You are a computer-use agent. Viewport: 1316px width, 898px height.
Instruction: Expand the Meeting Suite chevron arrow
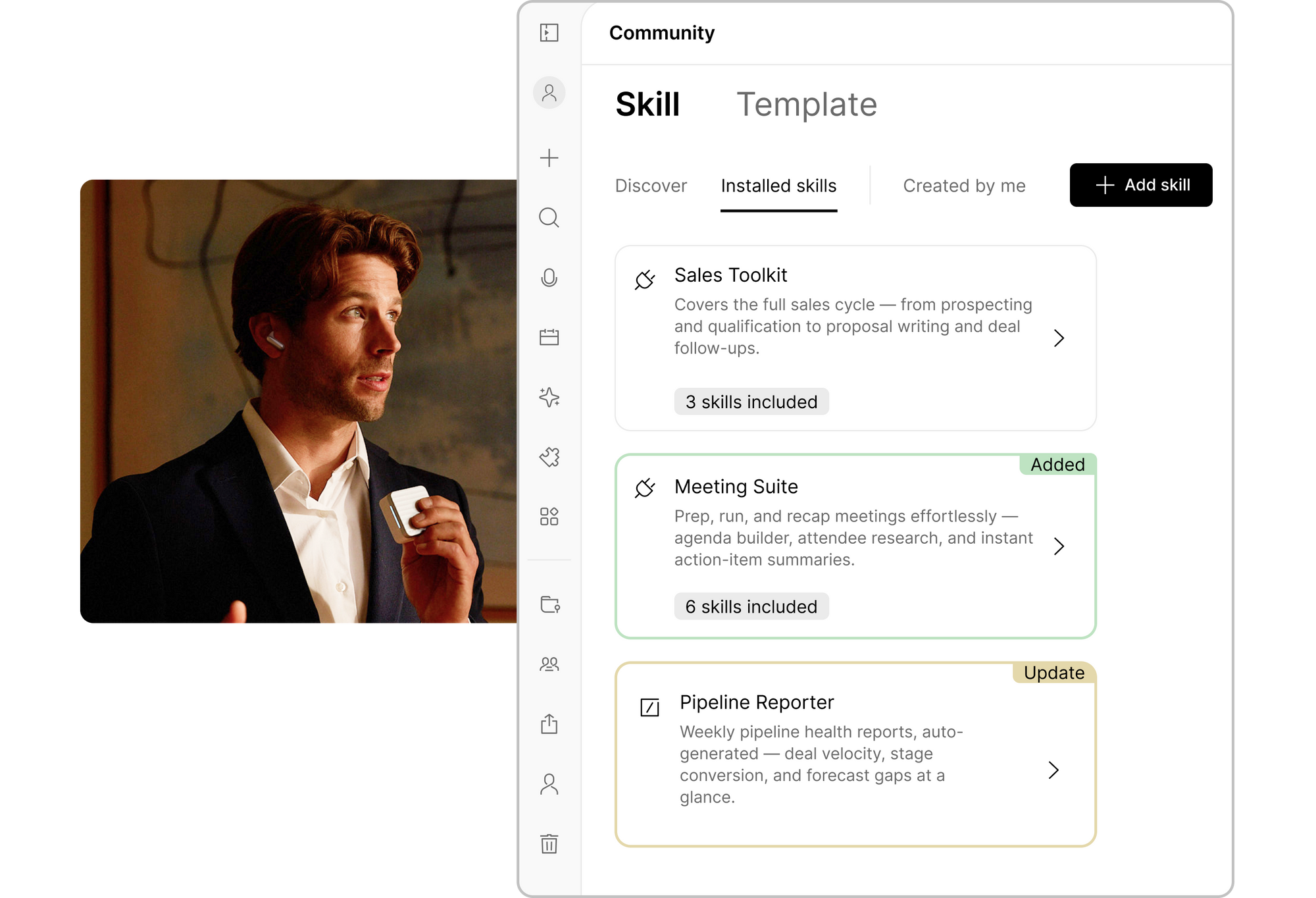pyautogui.click(x=1059, y=546)
